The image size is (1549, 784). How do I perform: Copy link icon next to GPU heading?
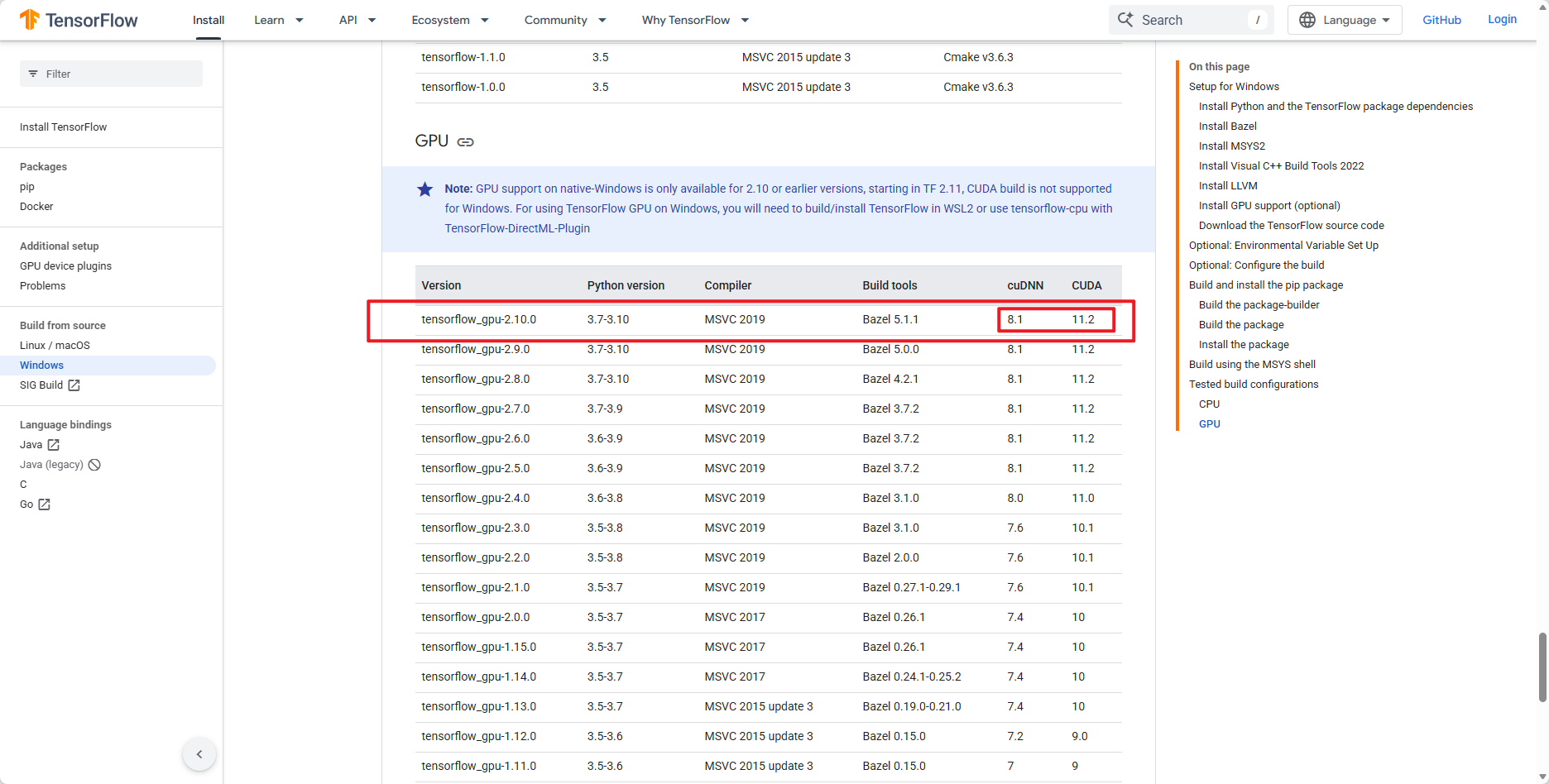point(466,142)
